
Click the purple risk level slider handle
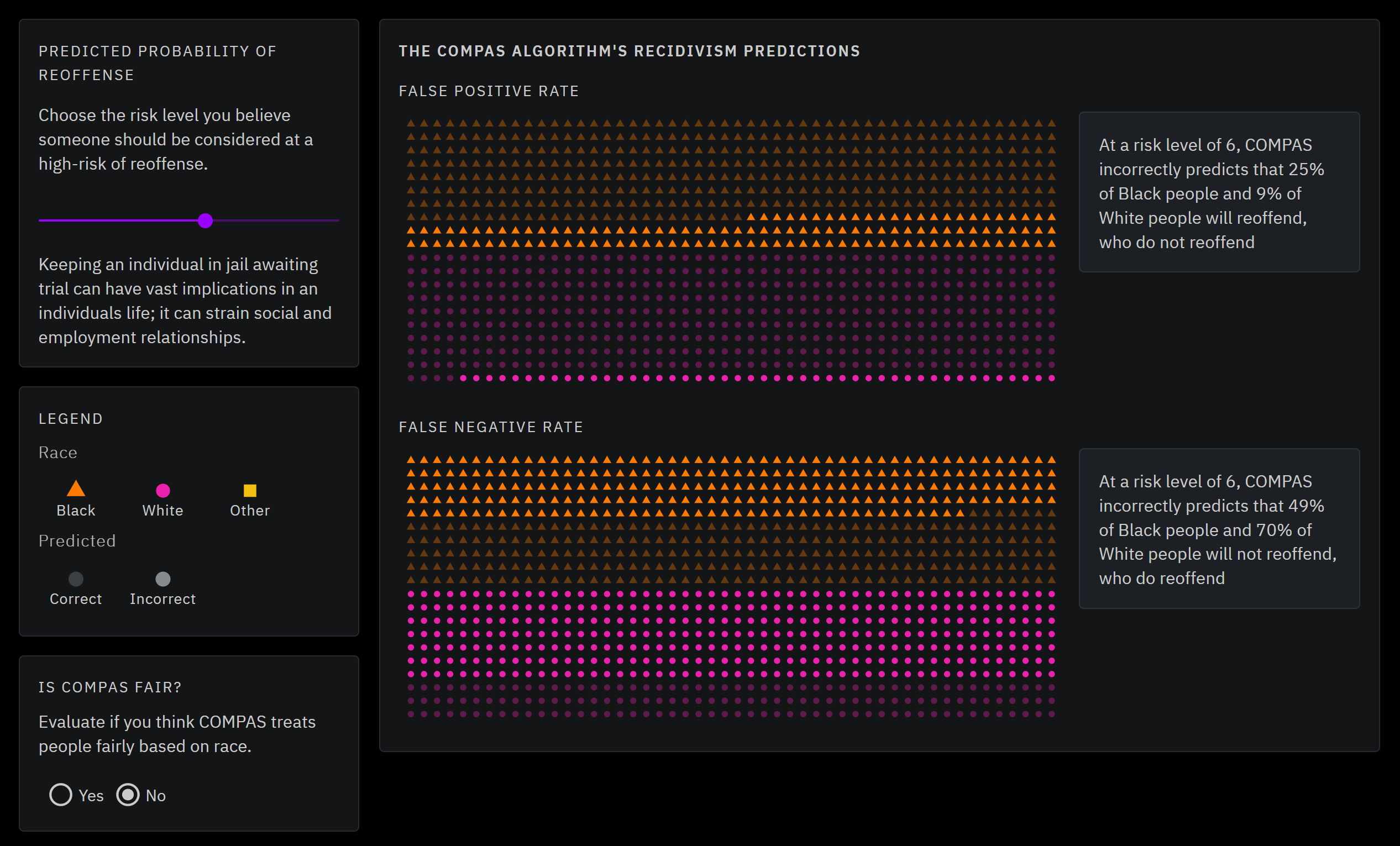coord(205,220)
